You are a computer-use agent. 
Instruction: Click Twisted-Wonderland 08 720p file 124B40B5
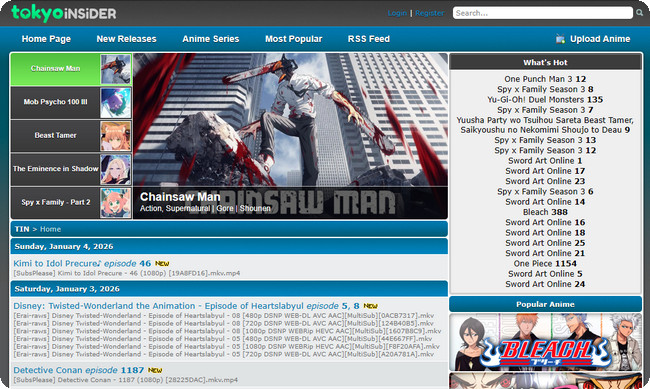click(x=224, y=323)
